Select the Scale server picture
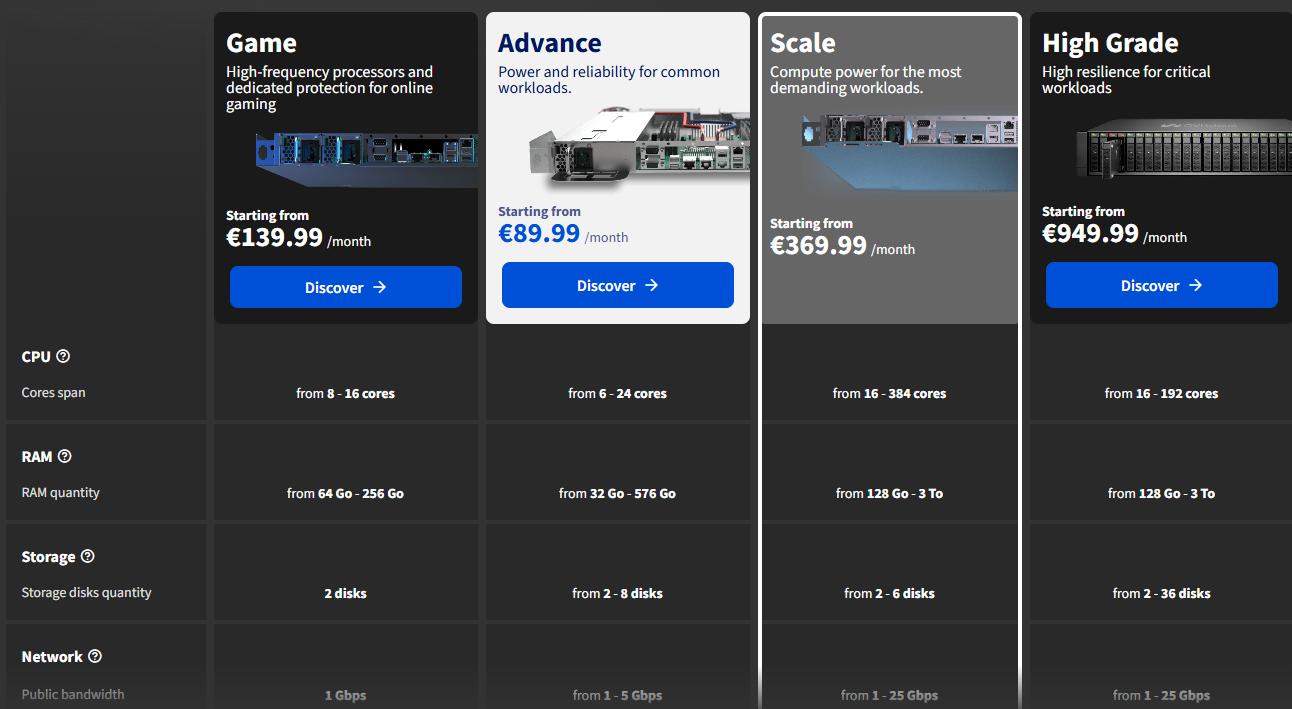This screenshot has width=1292, height=709. pyautogui.click(x=909, y=152)
